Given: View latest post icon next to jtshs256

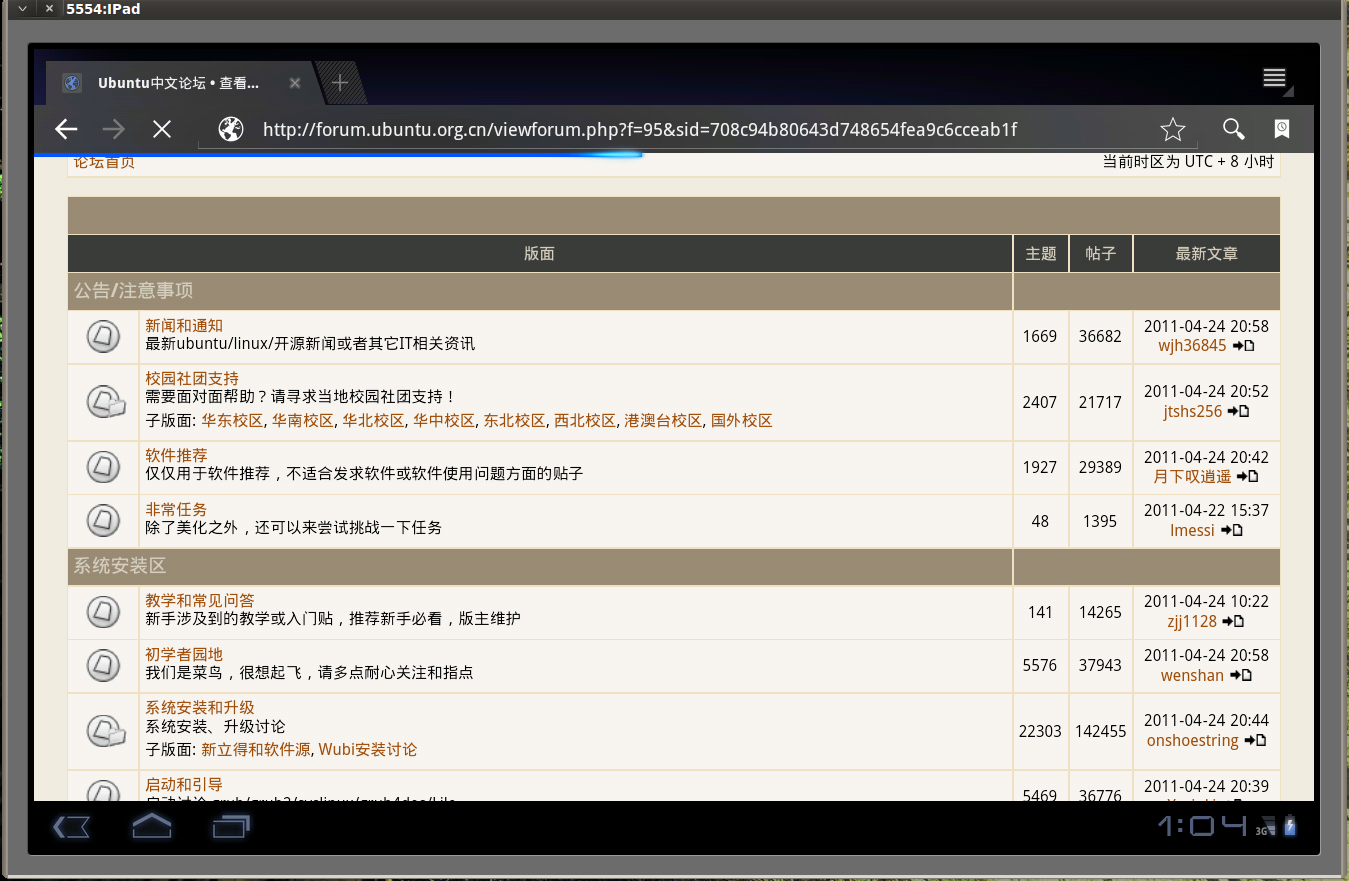Looking at the screenshot, I should (1239, 411).
